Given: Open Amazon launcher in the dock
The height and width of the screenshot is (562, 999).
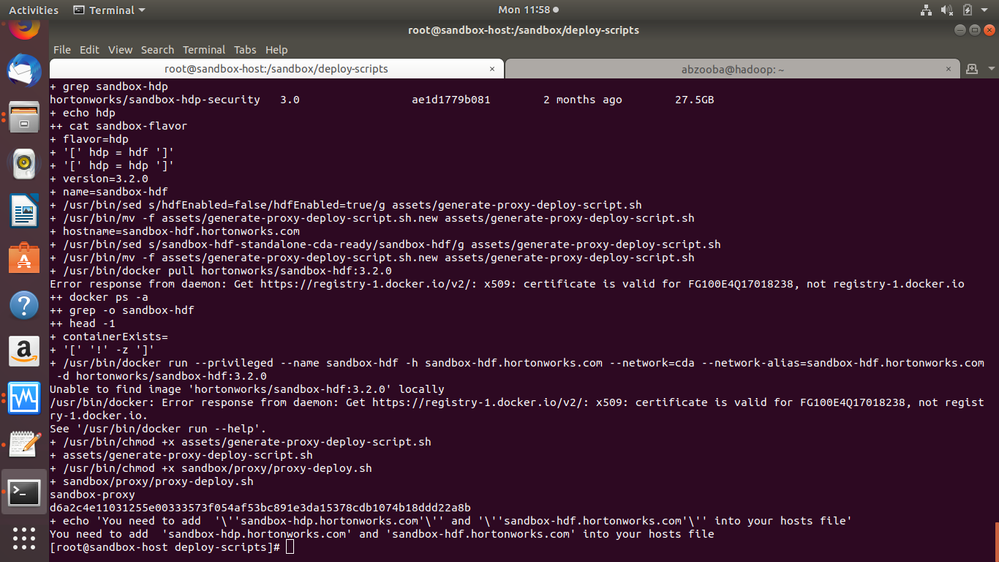Looking at the screenshot, I should 24,352.
